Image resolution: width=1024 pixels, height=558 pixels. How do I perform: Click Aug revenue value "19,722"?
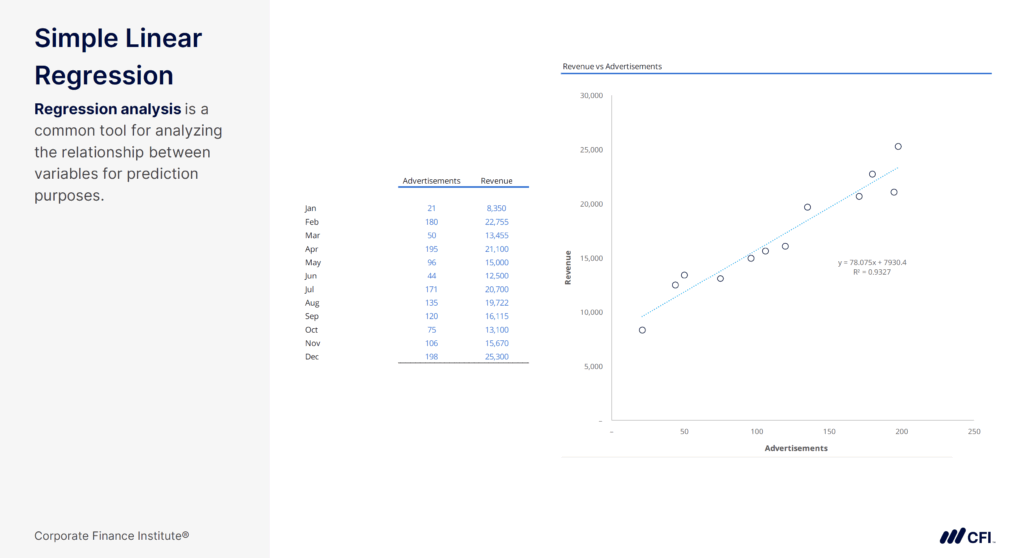click(x=496, y=303)
